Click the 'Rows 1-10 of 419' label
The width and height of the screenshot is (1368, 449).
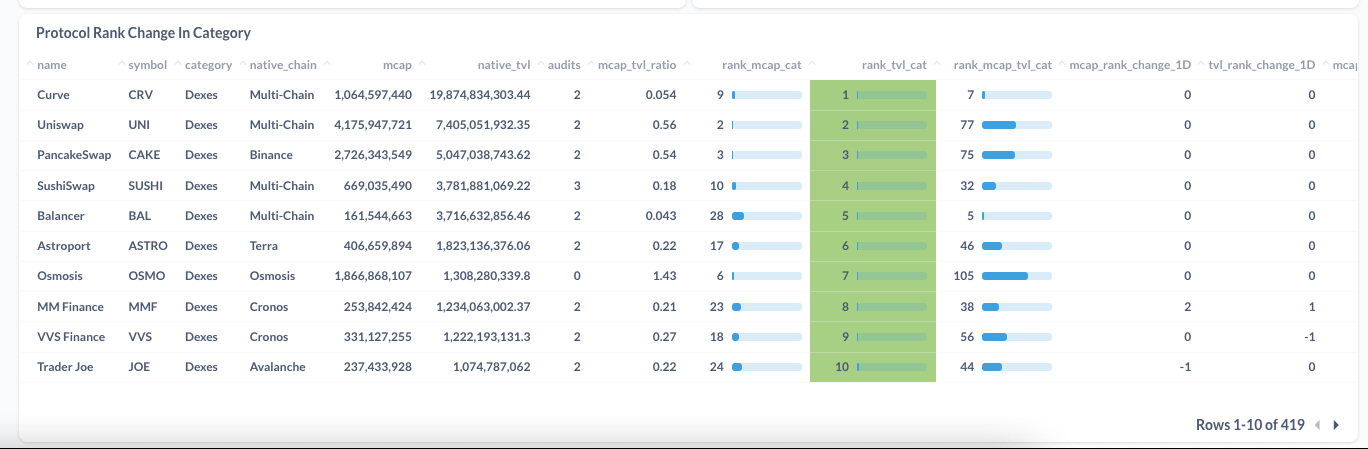pos(1250,425)
